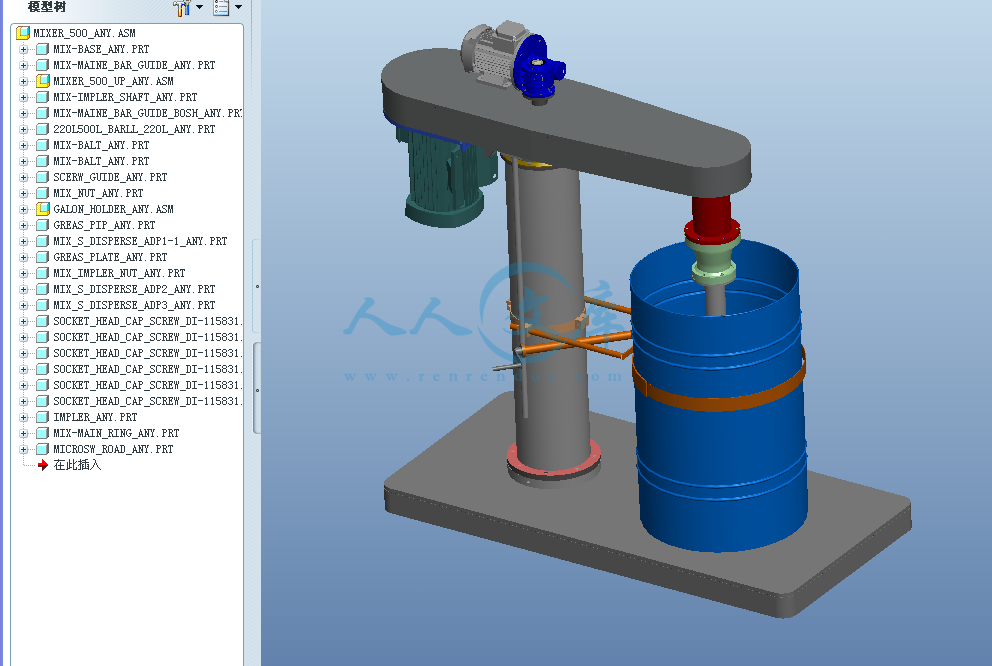
Task: Click the MIX-BASE_ANY.PRT part icon
Action: coord(43,49)
